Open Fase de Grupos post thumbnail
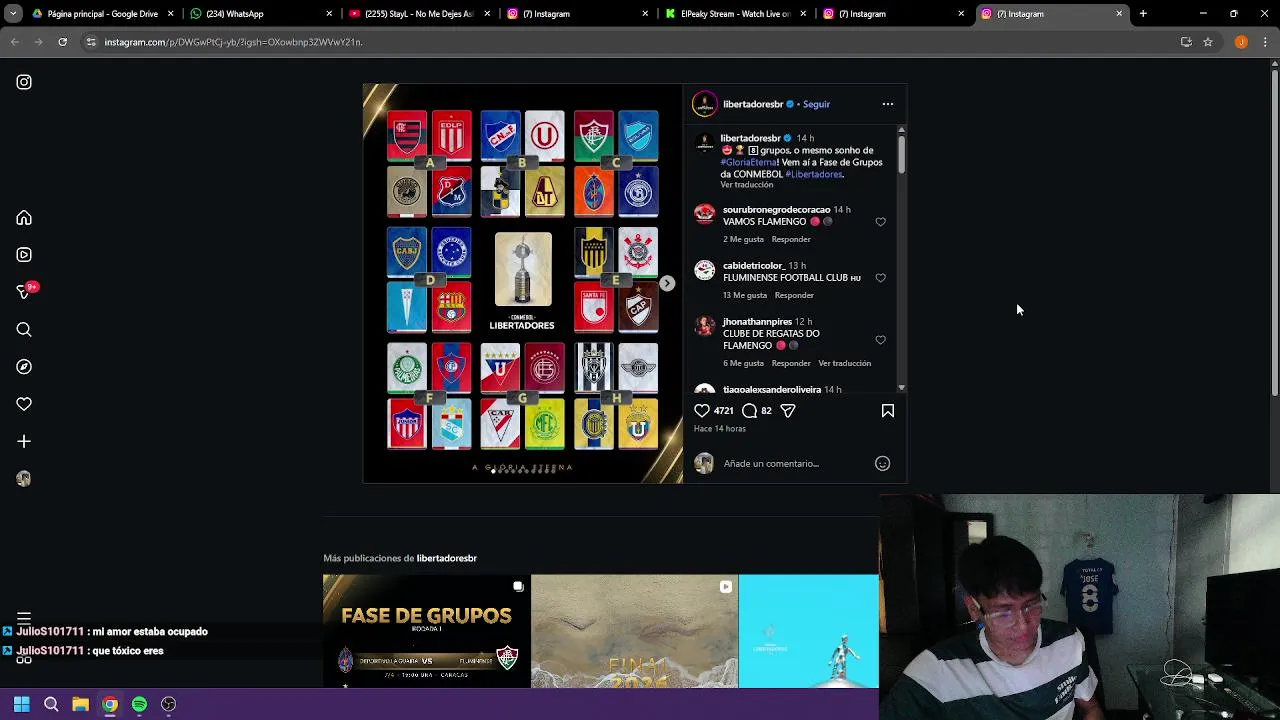This screenshot has height=720, width=1280. pos(426,631)
